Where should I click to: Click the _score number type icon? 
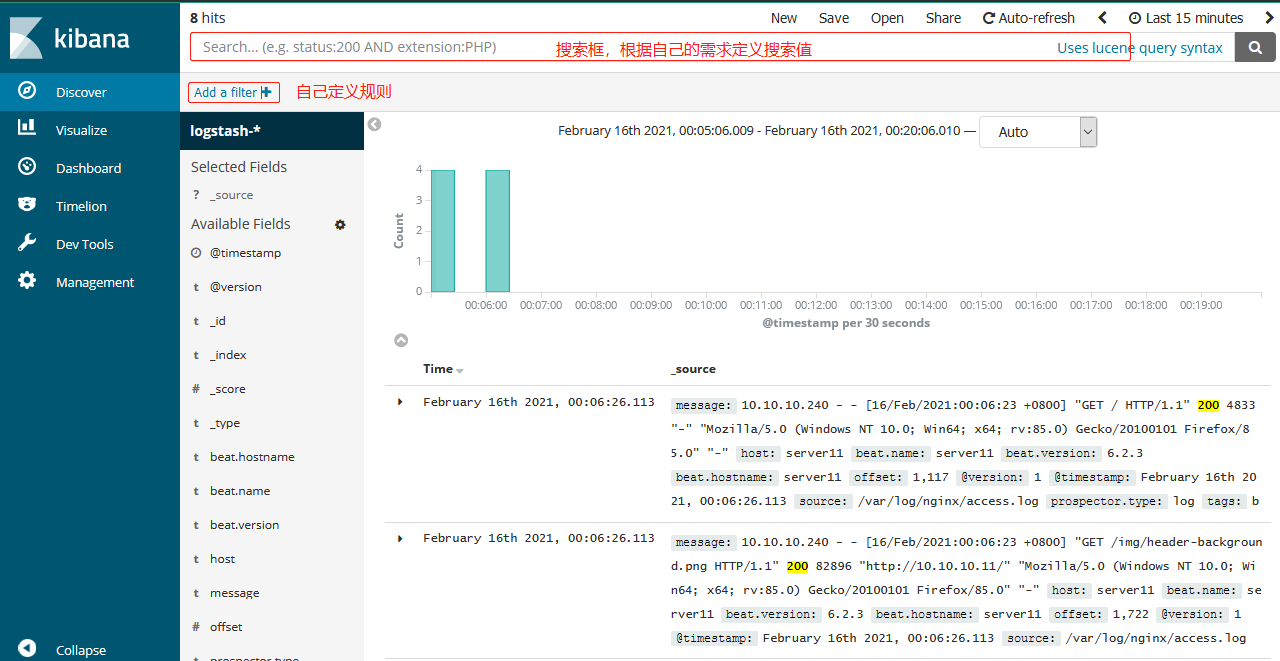(196, 389)
